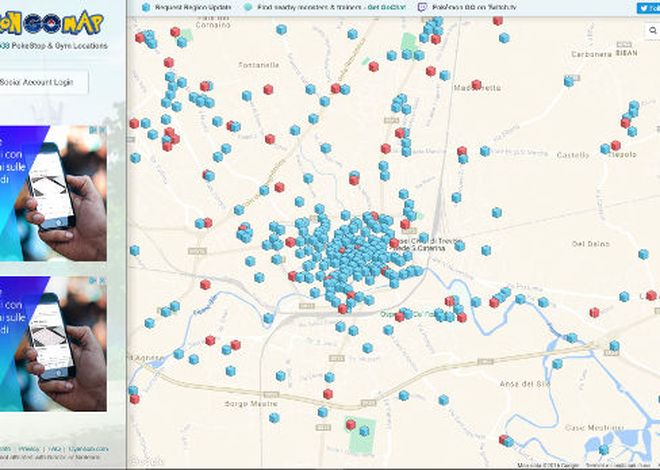The height and width of the screenshot is (470, 660).
Task: Select the blue PokeStop marker near the Del Daino label
Action: tap(643, 254)
